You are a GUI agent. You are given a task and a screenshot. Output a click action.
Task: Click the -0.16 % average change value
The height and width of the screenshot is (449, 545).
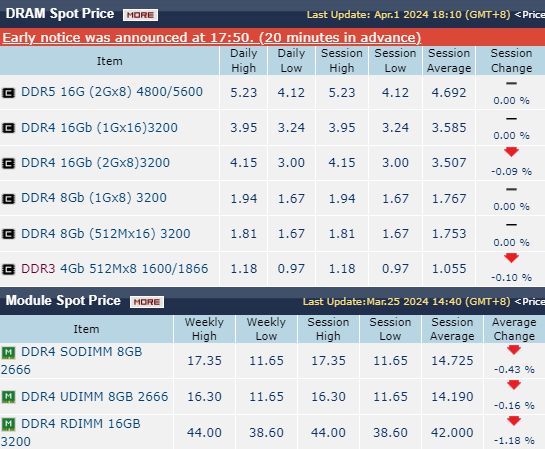514,406
